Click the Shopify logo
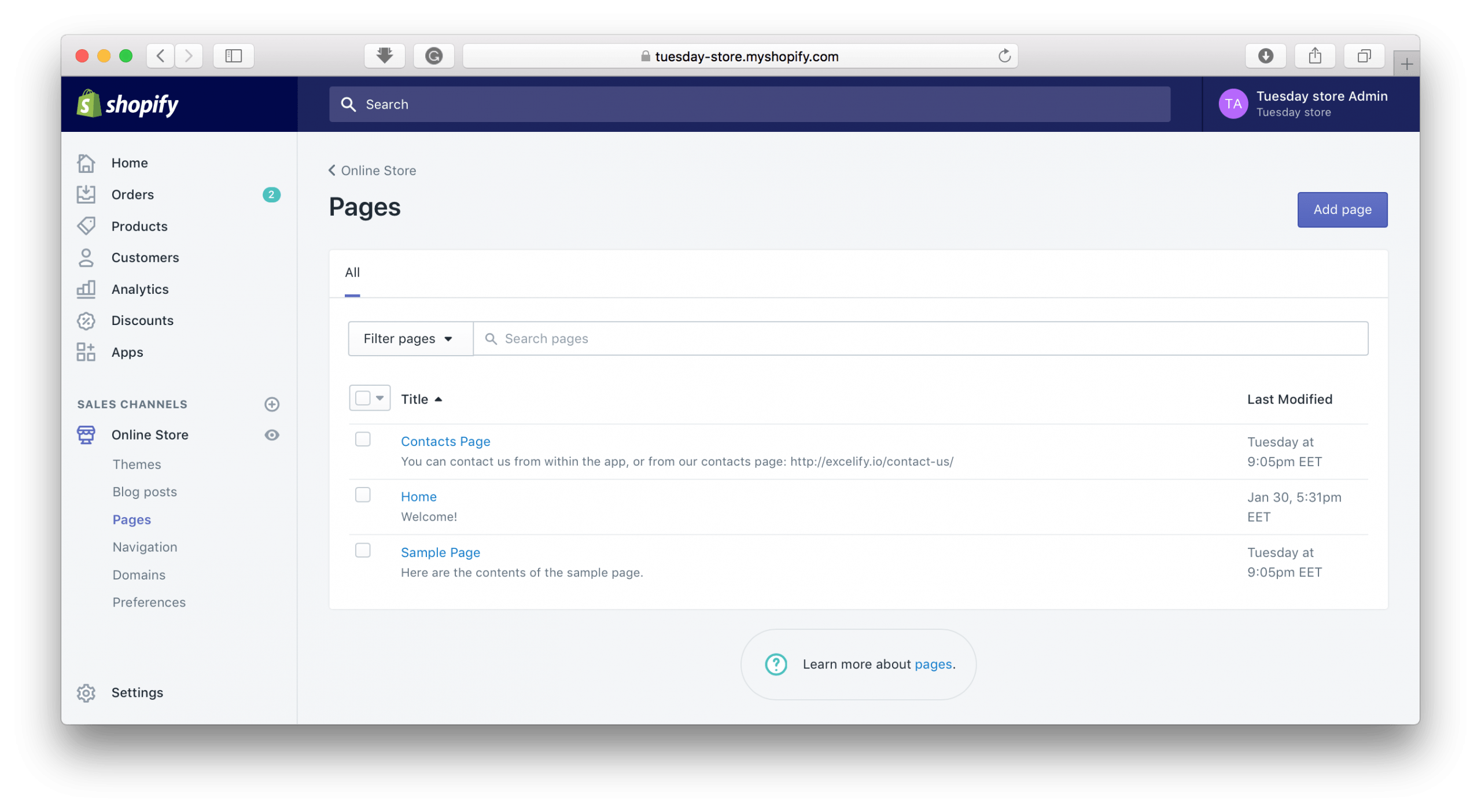The height and width of the screenshot is (812, 1481). pyautogui.click(x=127, y=104)
